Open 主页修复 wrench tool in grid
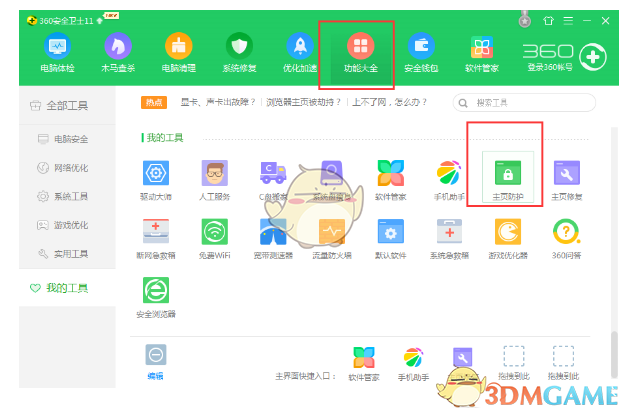The width and height of the screenshot is (629, 414). click(566, 180)
